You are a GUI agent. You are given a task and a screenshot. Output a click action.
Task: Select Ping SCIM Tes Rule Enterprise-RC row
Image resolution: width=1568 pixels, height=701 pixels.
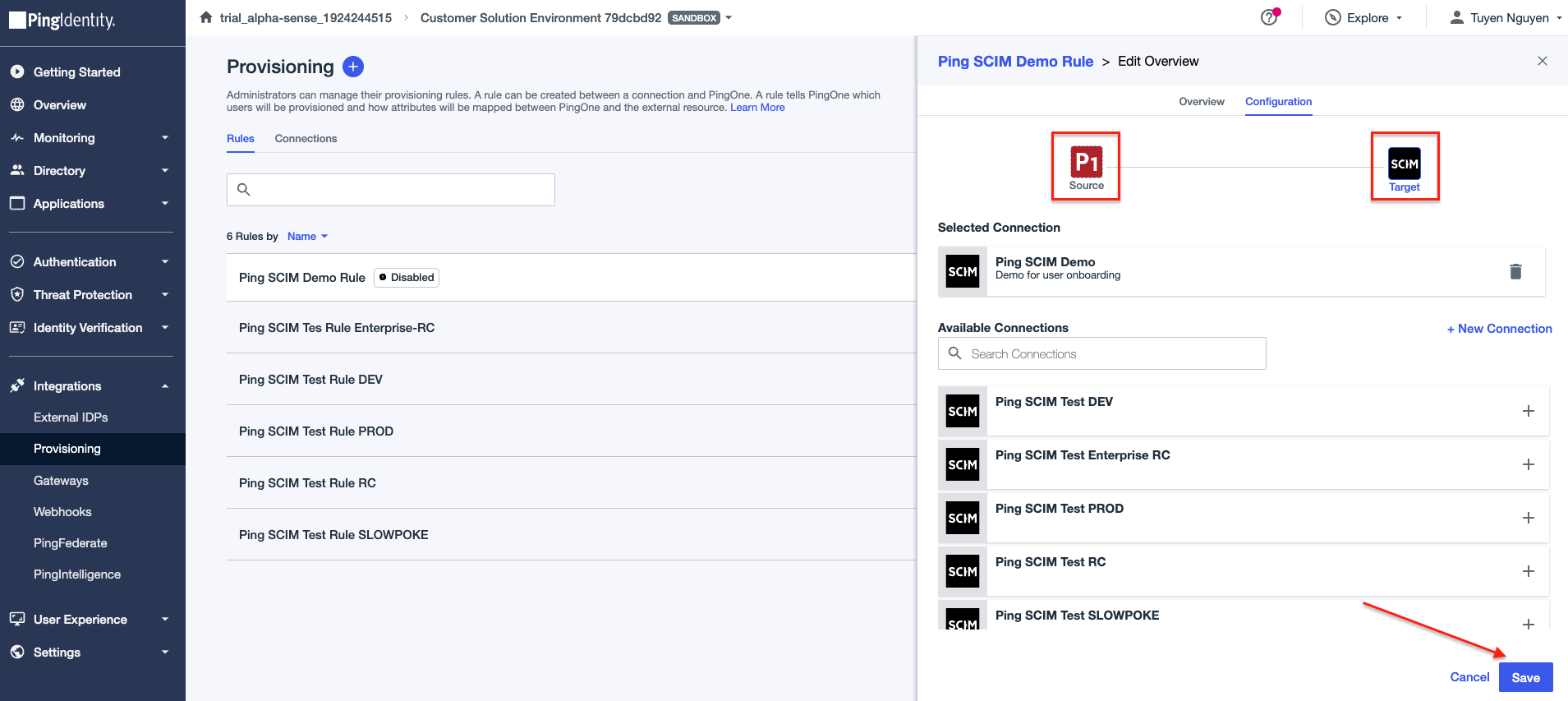click(572, 328)
